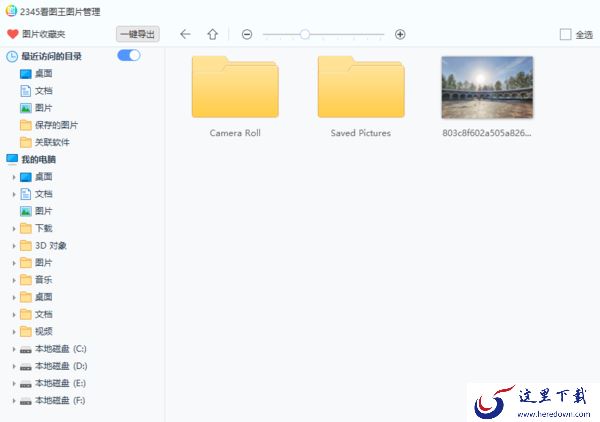Expand 本地磁盘 (C:)
This screenshot has height=422, width=600.
[x=14, y=349]
